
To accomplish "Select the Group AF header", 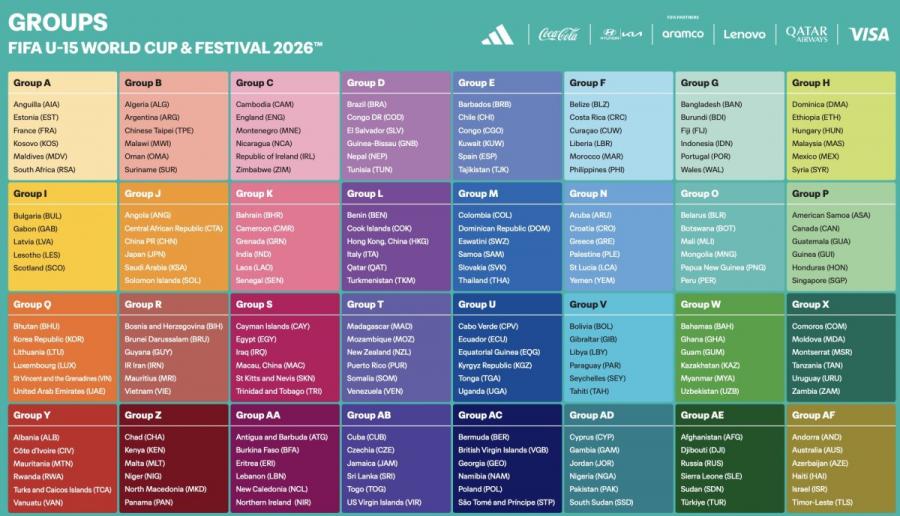I will coord(841,415).
